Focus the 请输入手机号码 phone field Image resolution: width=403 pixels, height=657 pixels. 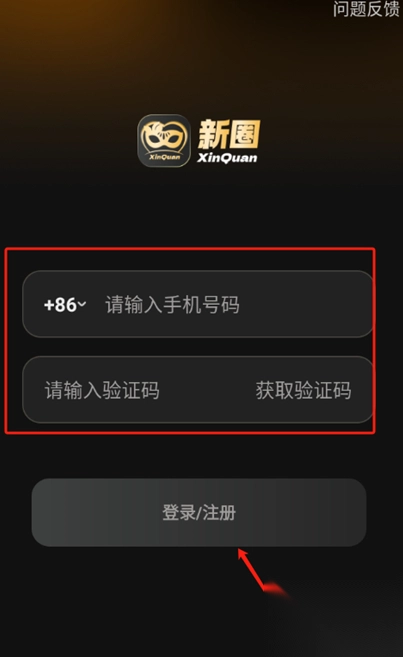(198, 304)
